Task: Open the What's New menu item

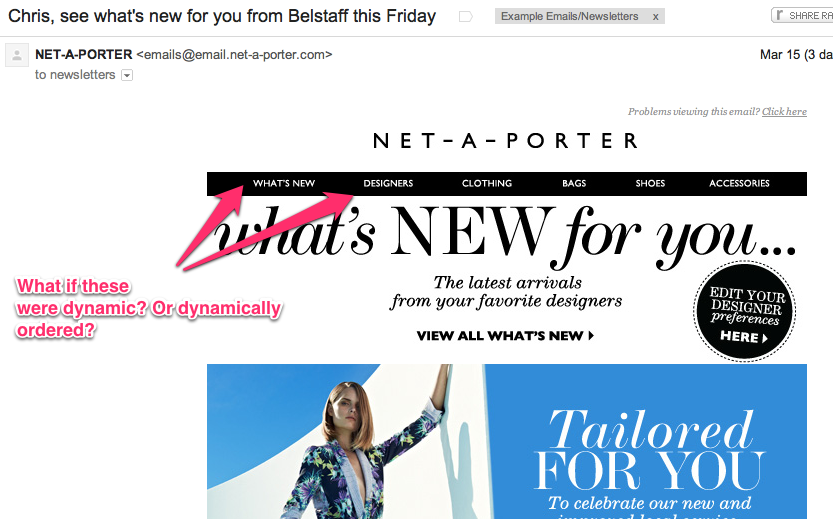Action: point(284,184)
